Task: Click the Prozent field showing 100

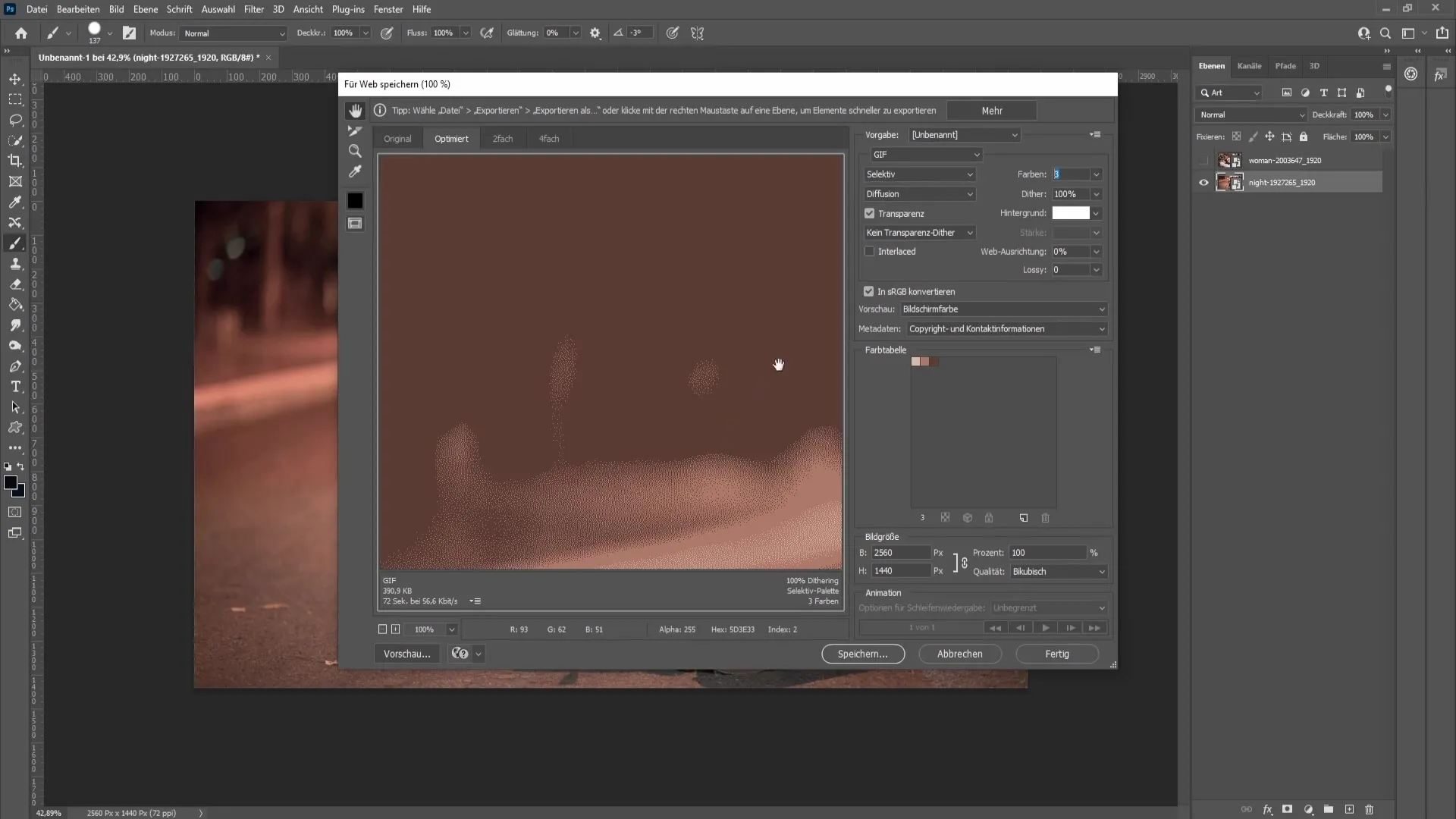Action: 1047,553
